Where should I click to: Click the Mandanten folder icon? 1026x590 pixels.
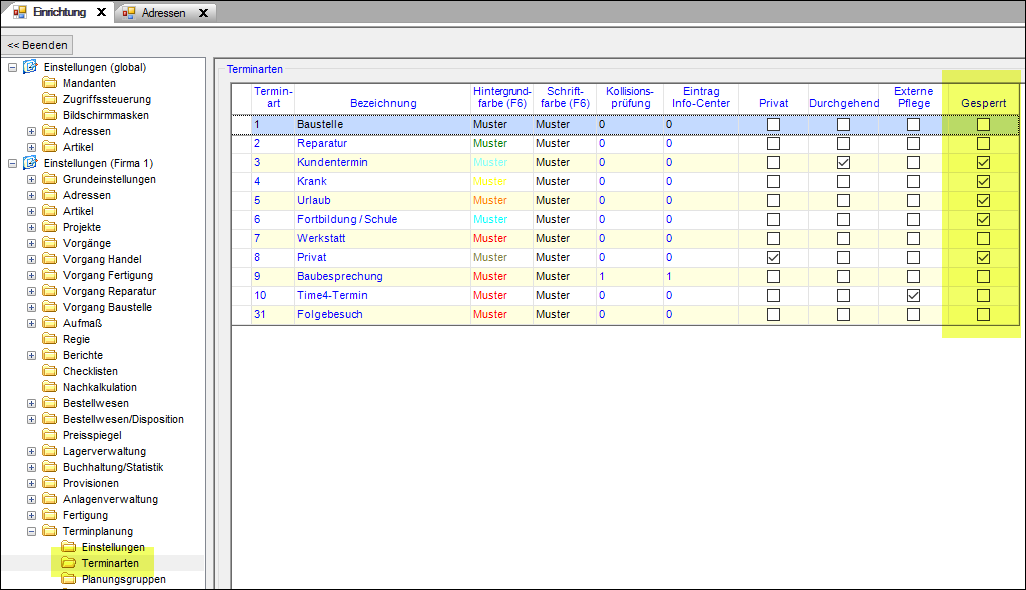pyautogui.click(x=49, y=83)
